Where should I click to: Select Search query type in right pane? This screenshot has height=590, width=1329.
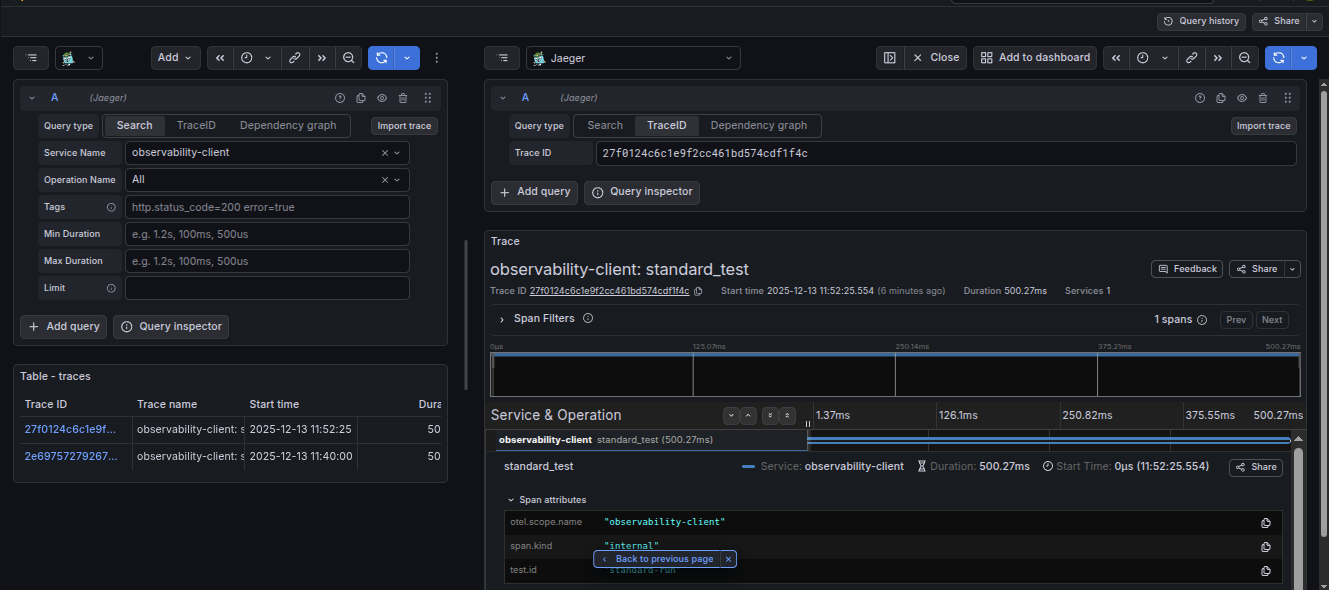click(605, 126)
